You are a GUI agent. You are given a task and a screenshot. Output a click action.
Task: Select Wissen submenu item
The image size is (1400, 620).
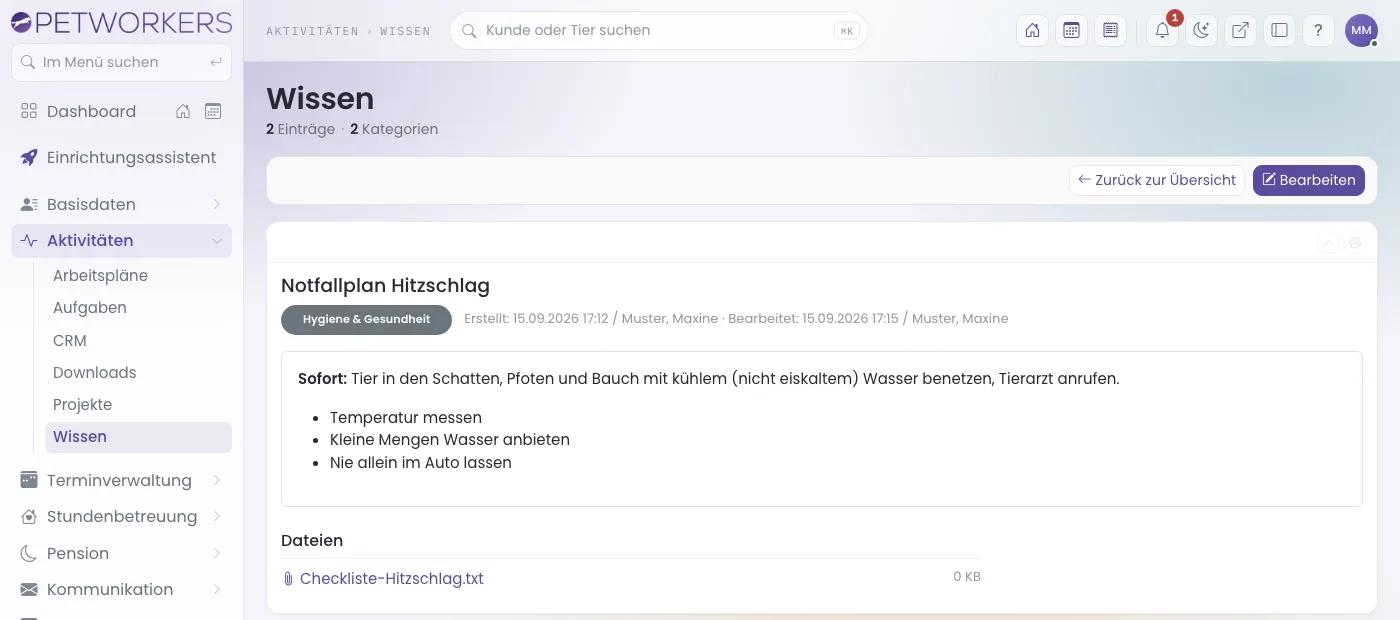click(x=138, y=437)
